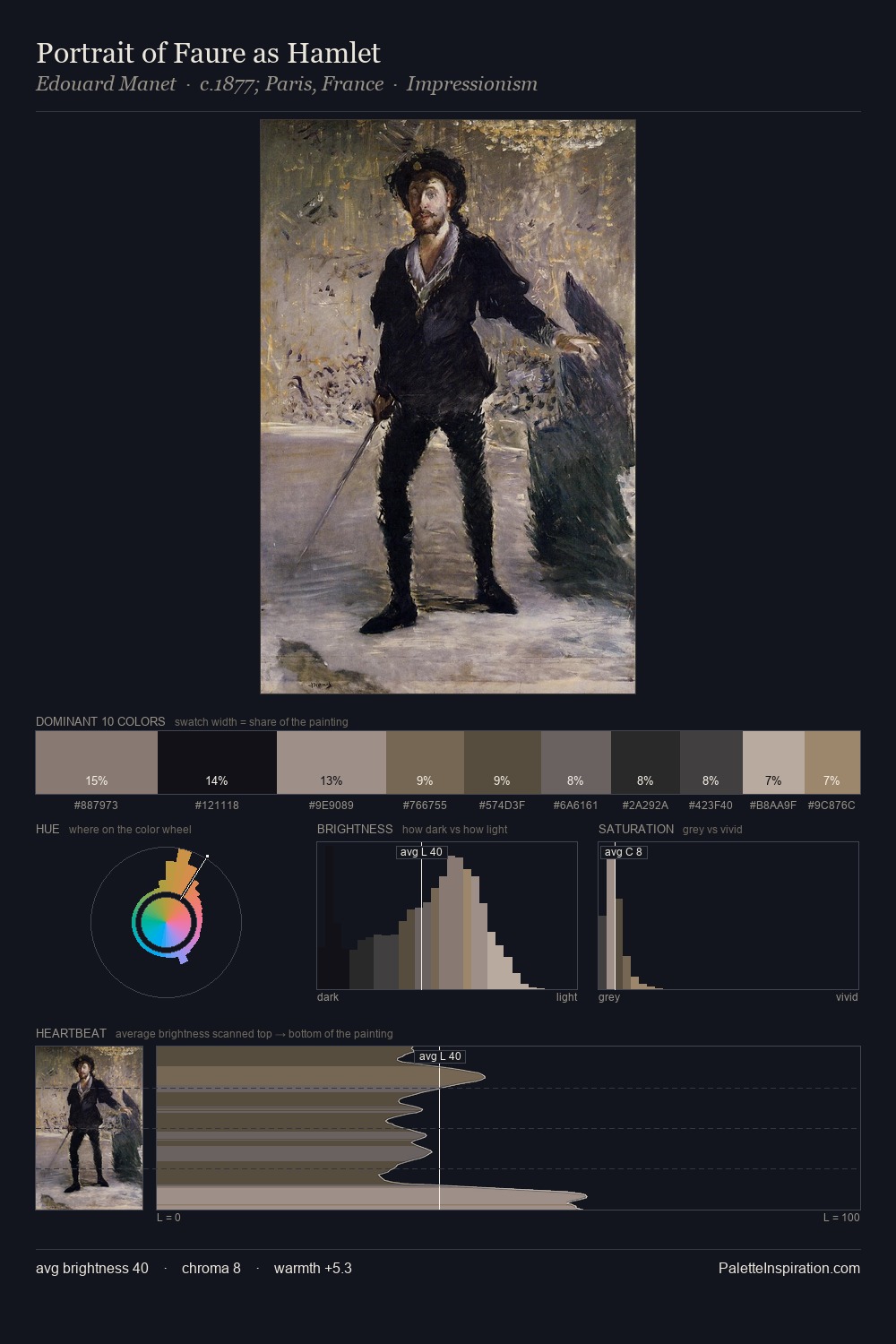Screen dimensions: 896x1344
Task: Click the small painting thumbnail beside heartbeat chart
Action: point(90,1128)
